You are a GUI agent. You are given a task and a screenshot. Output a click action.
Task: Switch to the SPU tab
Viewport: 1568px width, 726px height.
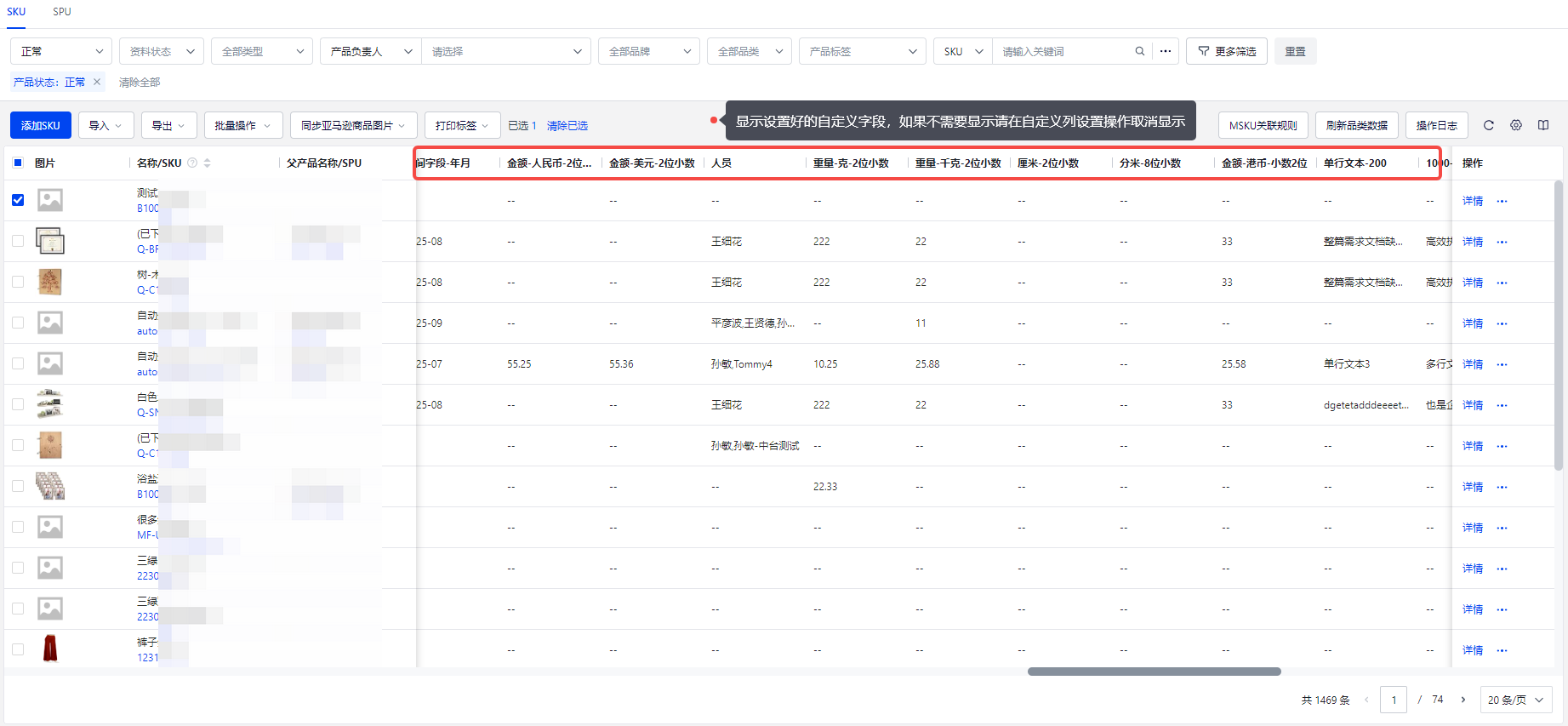coord(62,12)
